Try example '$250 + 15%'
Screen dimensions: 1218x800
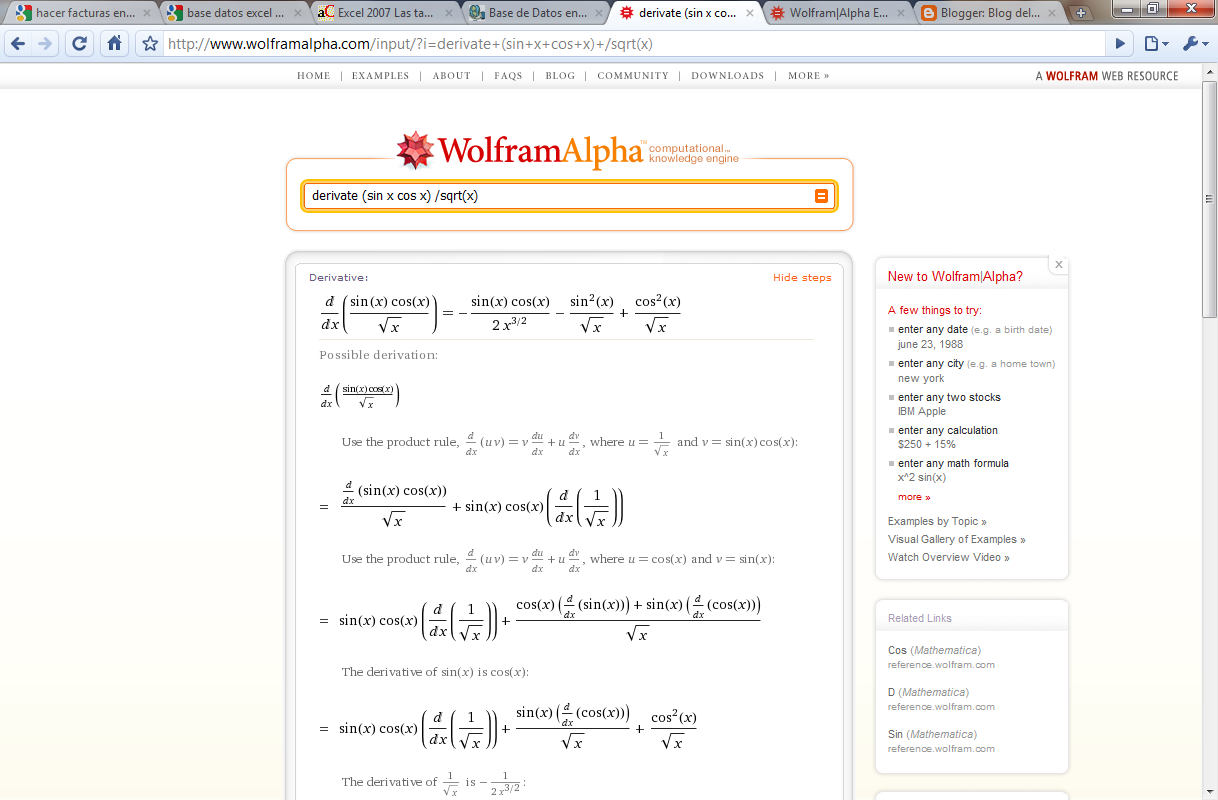[x=927, y=444]
